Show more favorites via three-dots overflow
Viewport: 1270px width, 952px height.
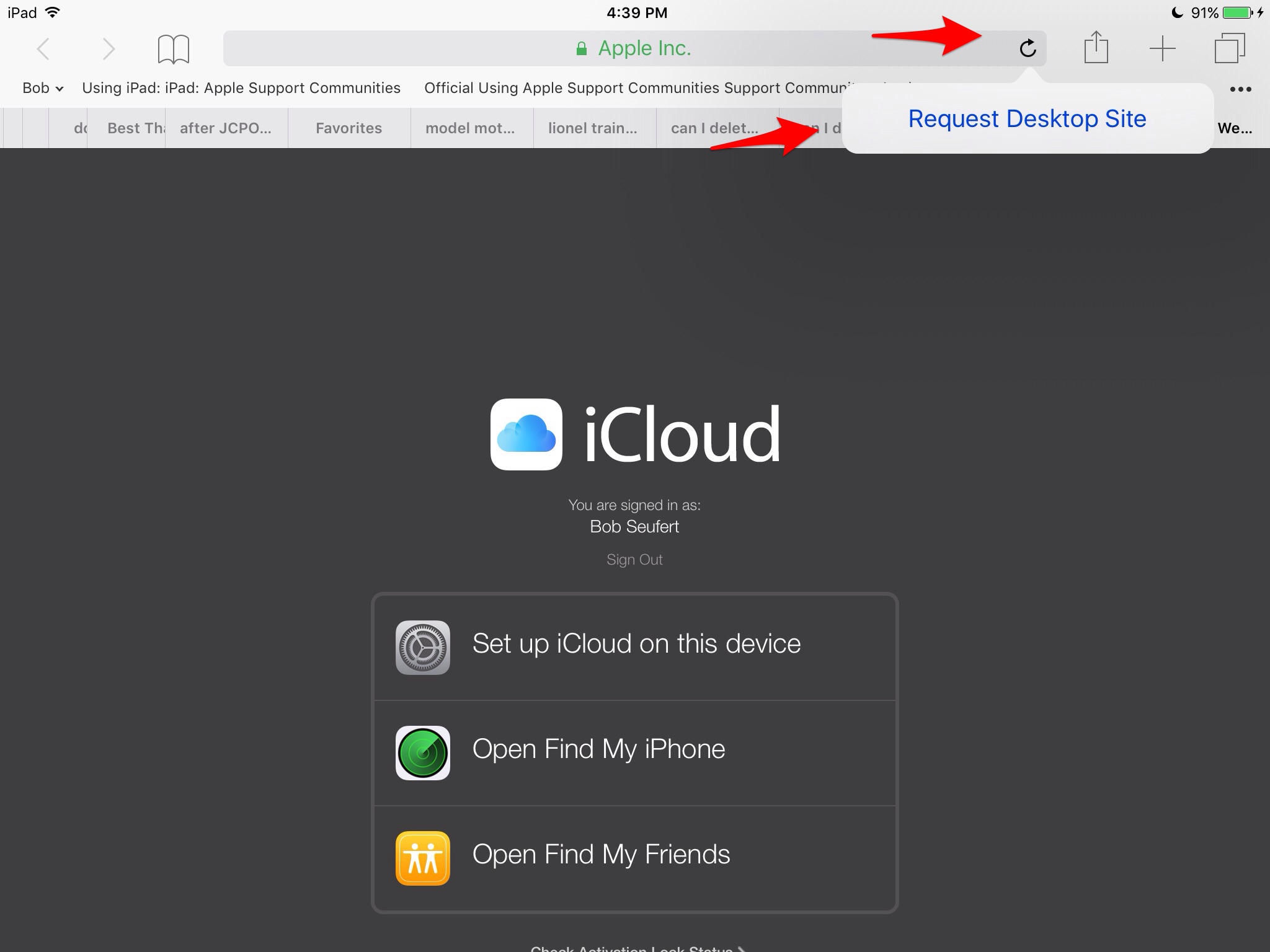point(1240,89)
